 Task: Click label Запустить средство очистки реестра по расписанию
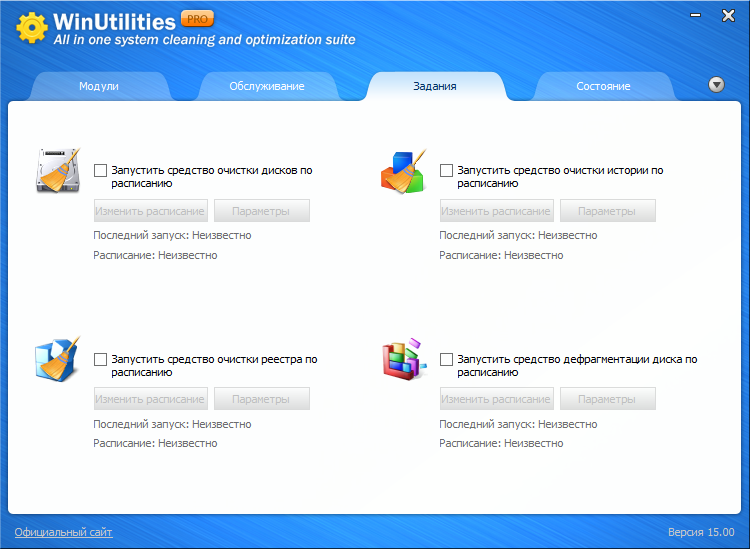(x=214, y=365)
